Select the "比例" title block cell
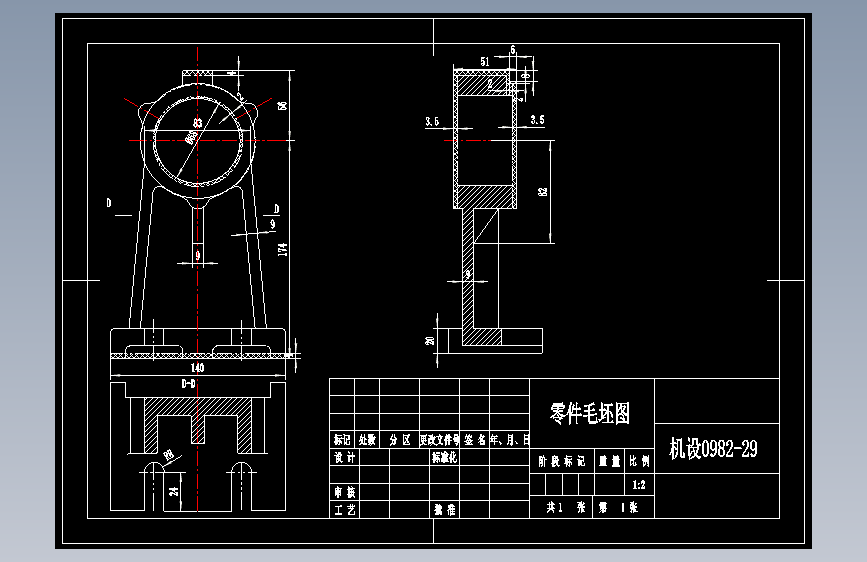 click(x=639, y=461)
